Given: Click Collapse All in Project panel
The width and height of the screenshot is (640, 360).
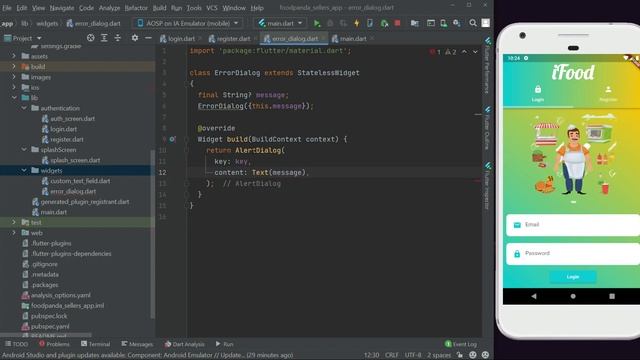Looking at the screenshot, I should pyautogui.click(x=118, y=38).
